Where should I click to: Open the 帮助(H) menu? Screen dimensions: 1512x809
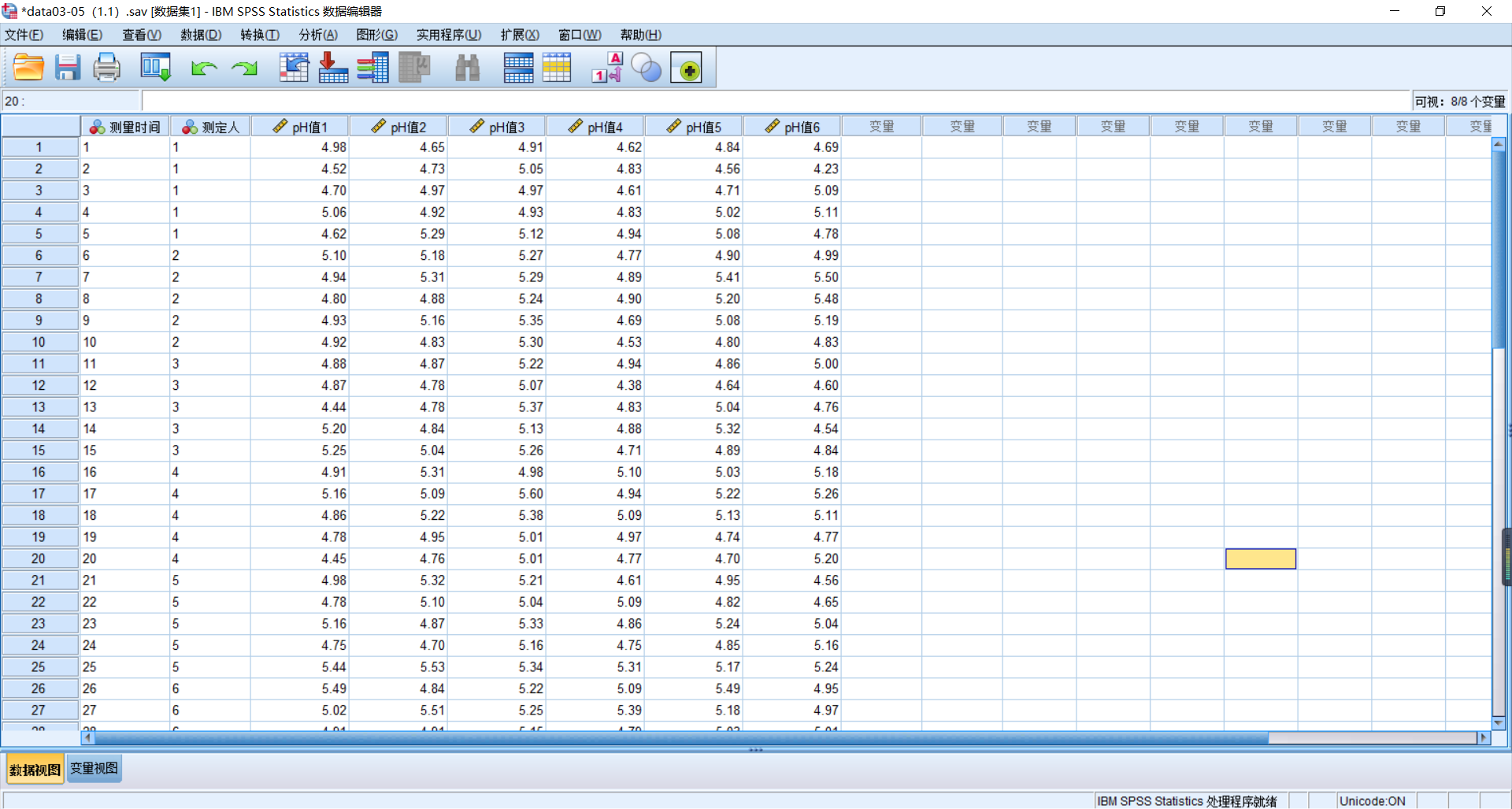[640, 35]
